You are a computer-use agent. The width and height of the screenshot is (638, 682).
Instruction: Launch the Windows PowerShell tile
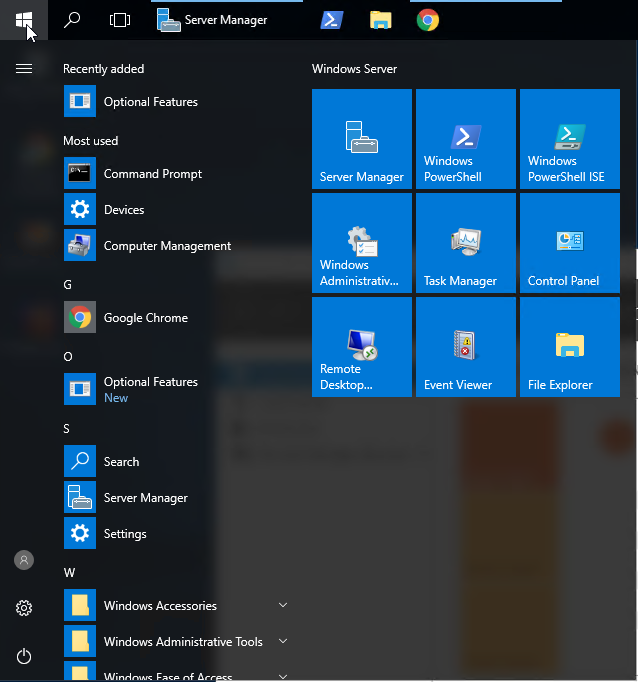(465, 139)
